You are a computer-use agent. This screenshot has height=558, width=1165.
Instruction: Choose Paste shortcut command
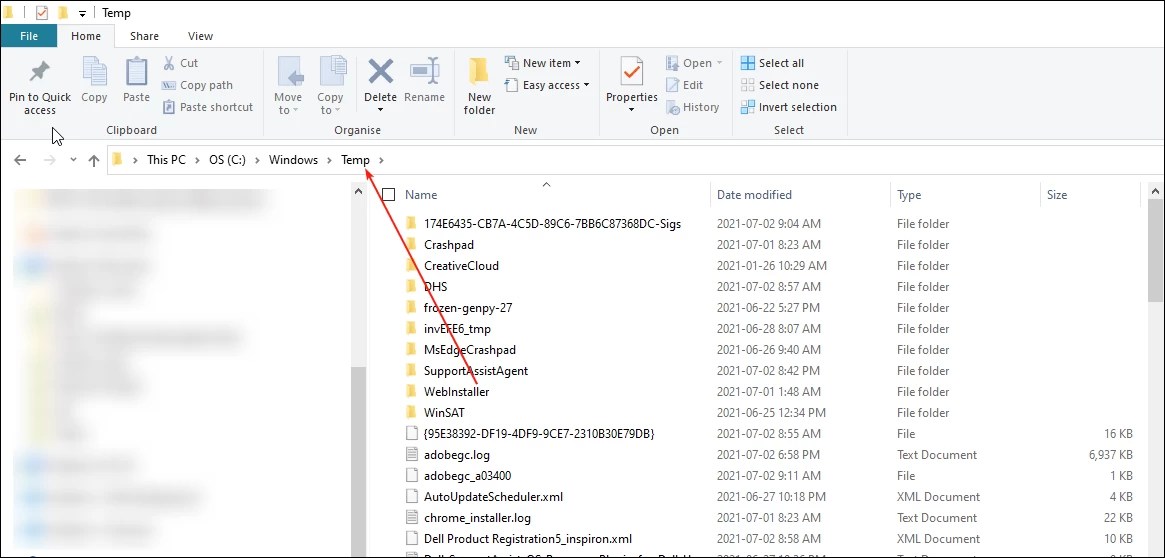pyautogui.click(x=207, y=107)
